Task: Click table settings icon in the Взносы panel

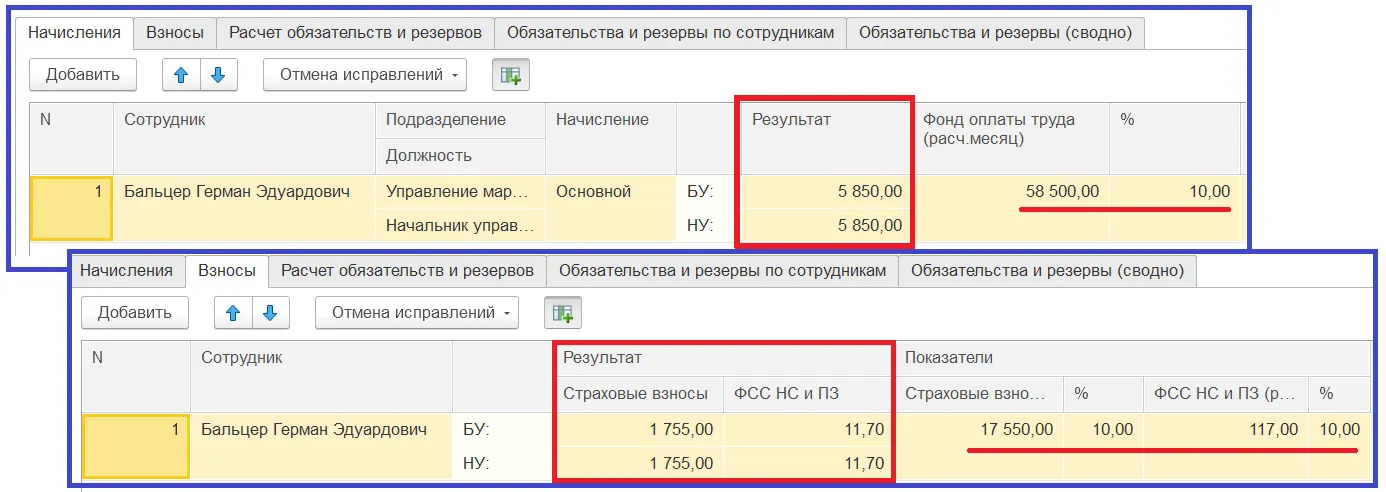Action: point(563,313)
